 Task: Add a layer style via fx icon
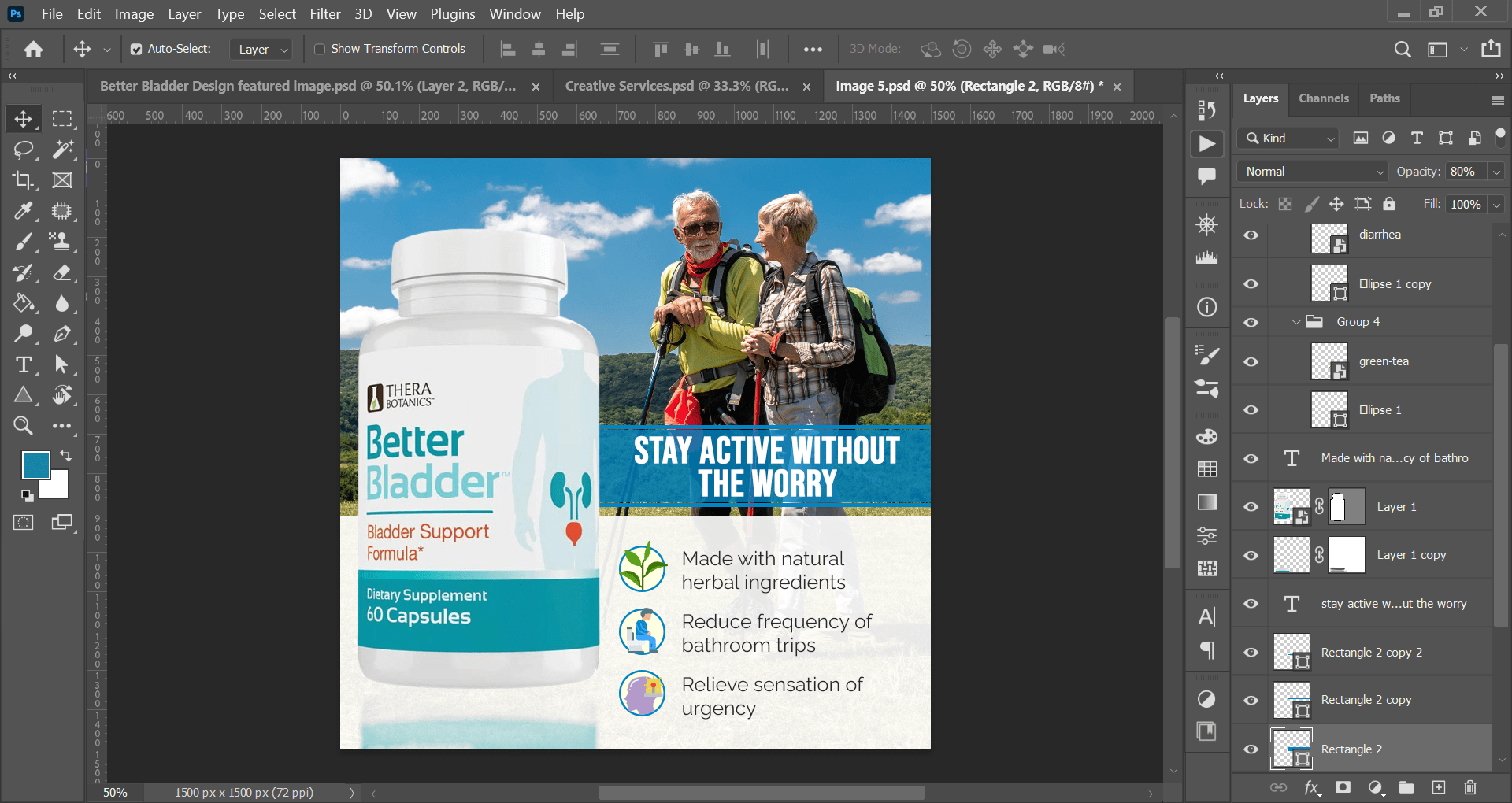pos(1311,787)
